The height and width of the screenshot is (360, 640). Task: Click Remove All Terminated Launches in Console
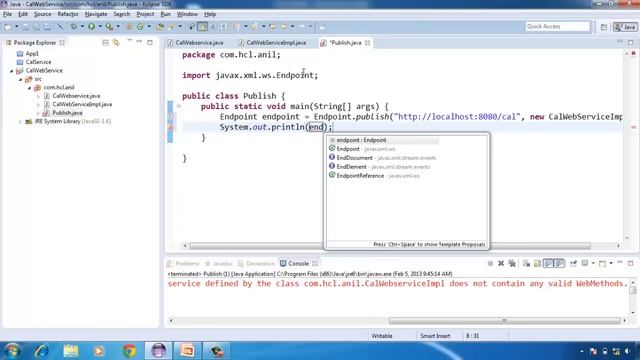512,263
